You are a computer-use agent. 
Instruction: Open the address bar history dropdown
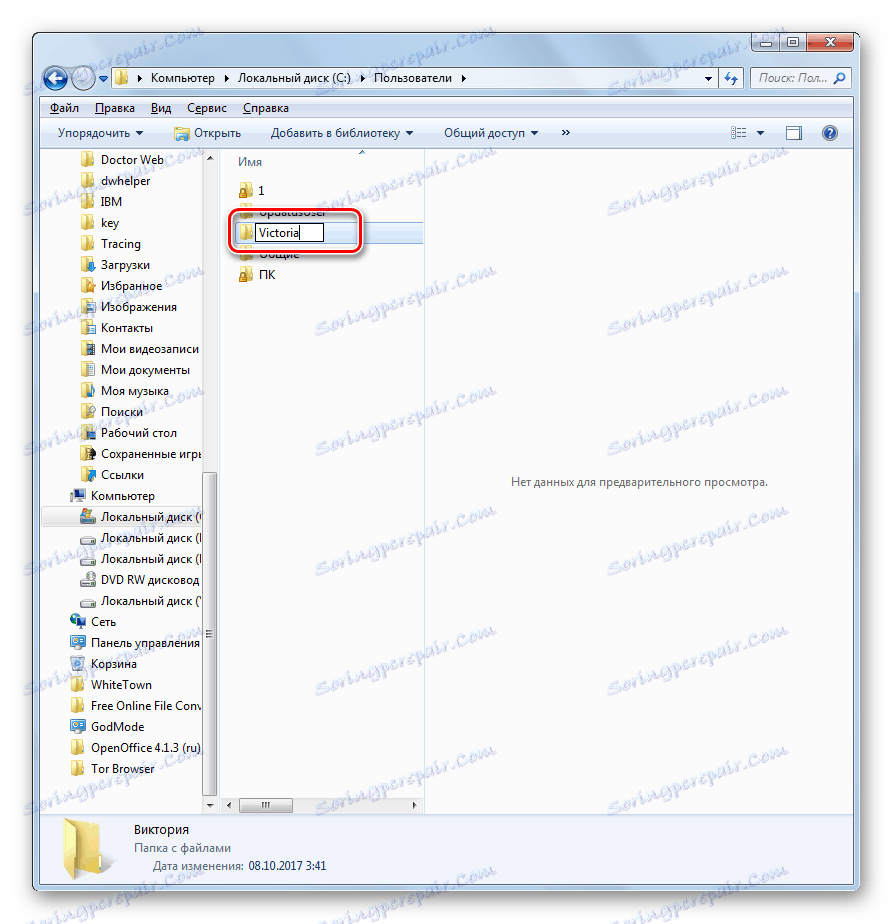pos(709,78)
